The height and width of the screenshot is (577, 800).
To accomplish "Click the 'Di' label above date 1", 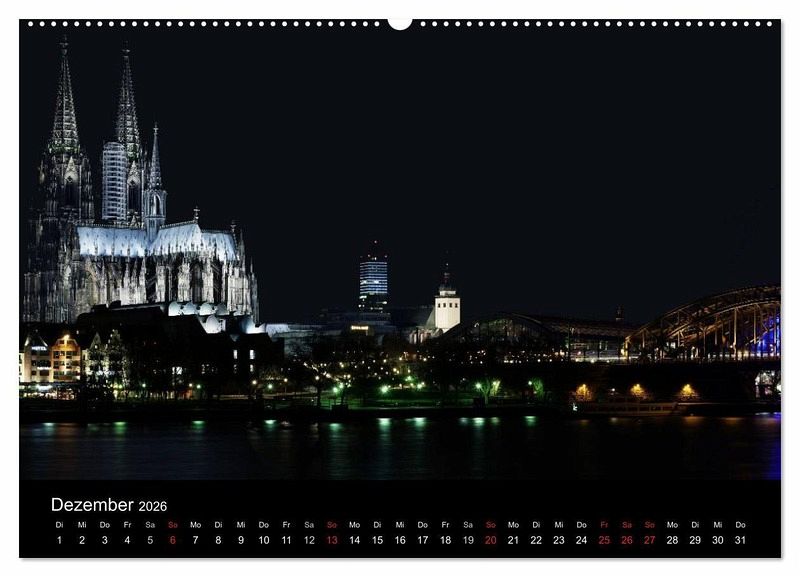I will (59, 524).
